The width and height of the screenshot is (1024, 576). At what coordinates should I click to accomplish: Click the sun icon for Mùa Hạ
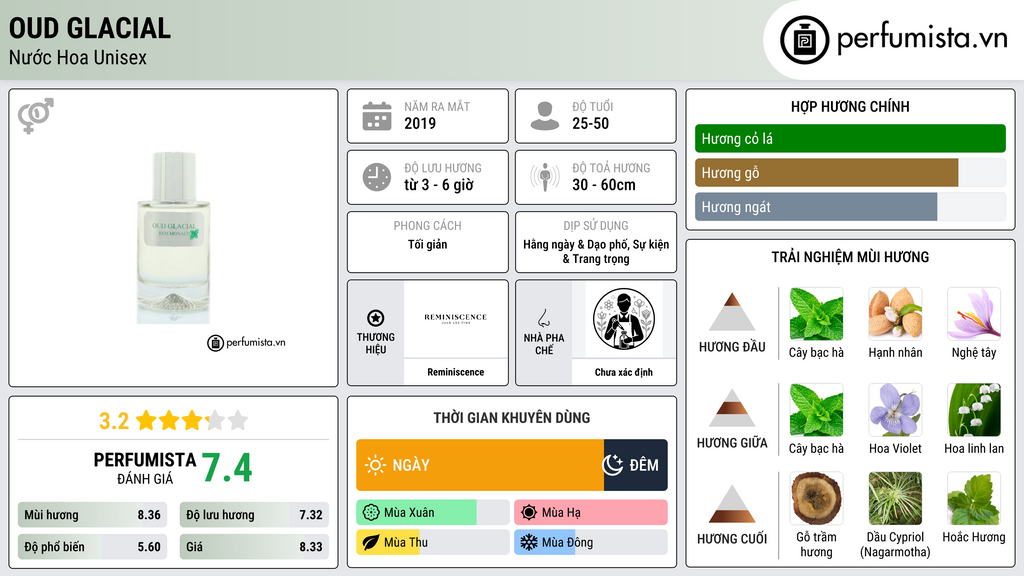(x=529, y=513)
